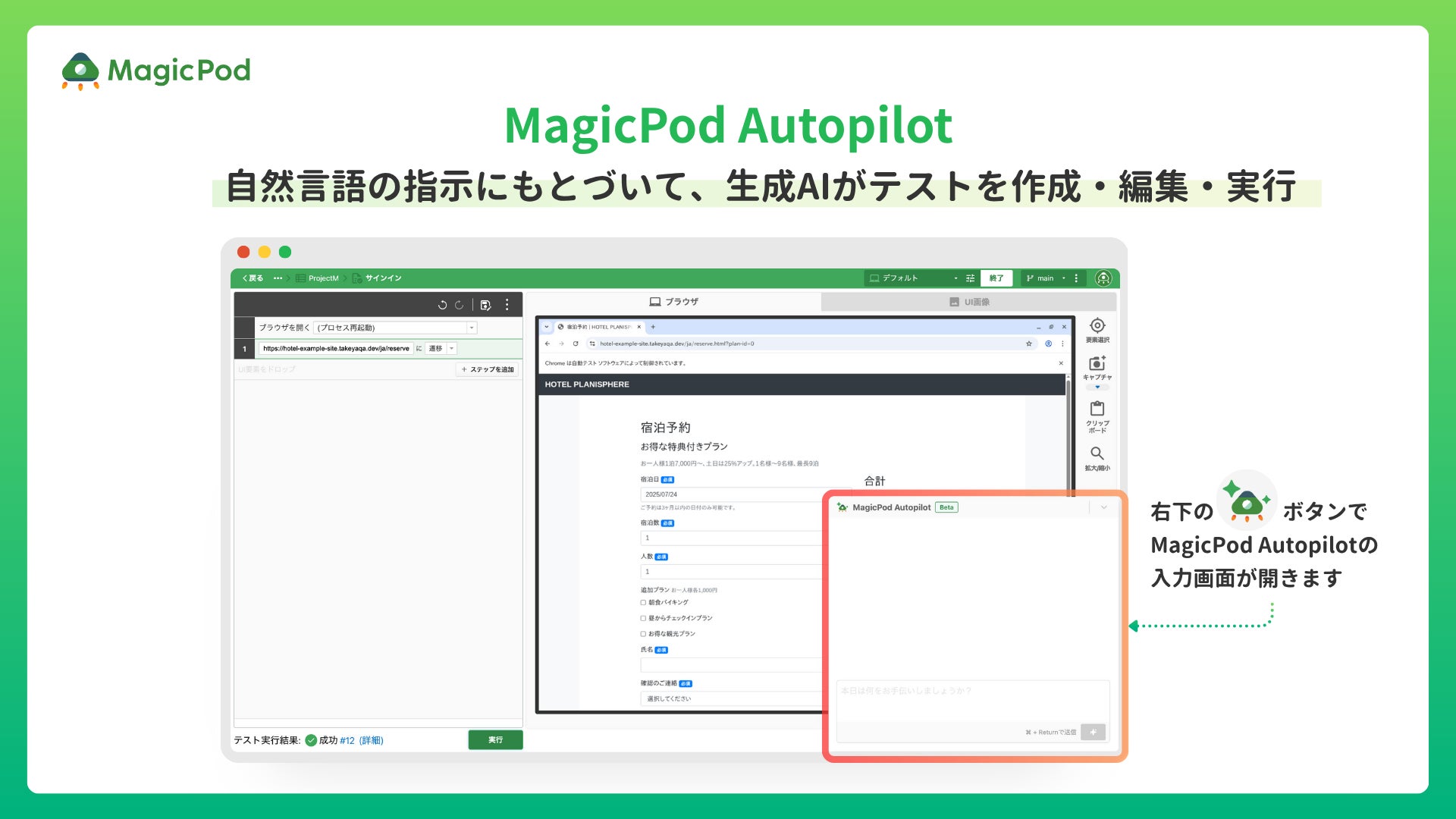Image resolution: width=1456 pixels, height=819 pixels.
Task: Click the settings sliders icon beside デフォルト
Action: pyautogui.click(x=970, y=278)
